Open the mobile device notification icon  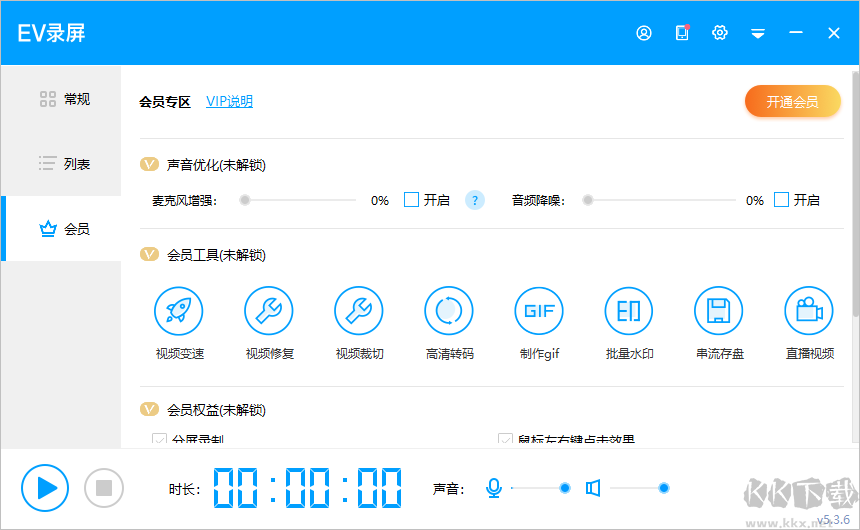[682, 33]
